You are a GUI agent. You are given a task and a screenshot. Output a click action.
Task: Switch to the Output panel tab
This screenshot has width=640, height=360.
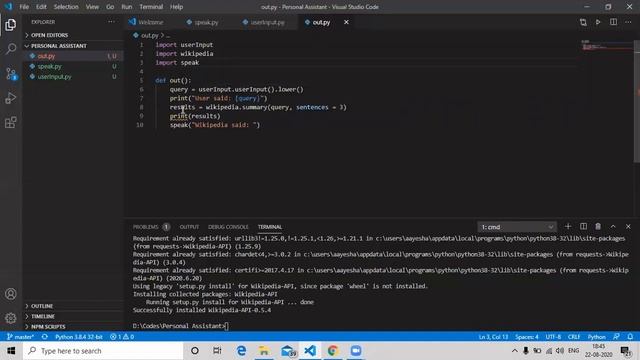pos(189,227)
